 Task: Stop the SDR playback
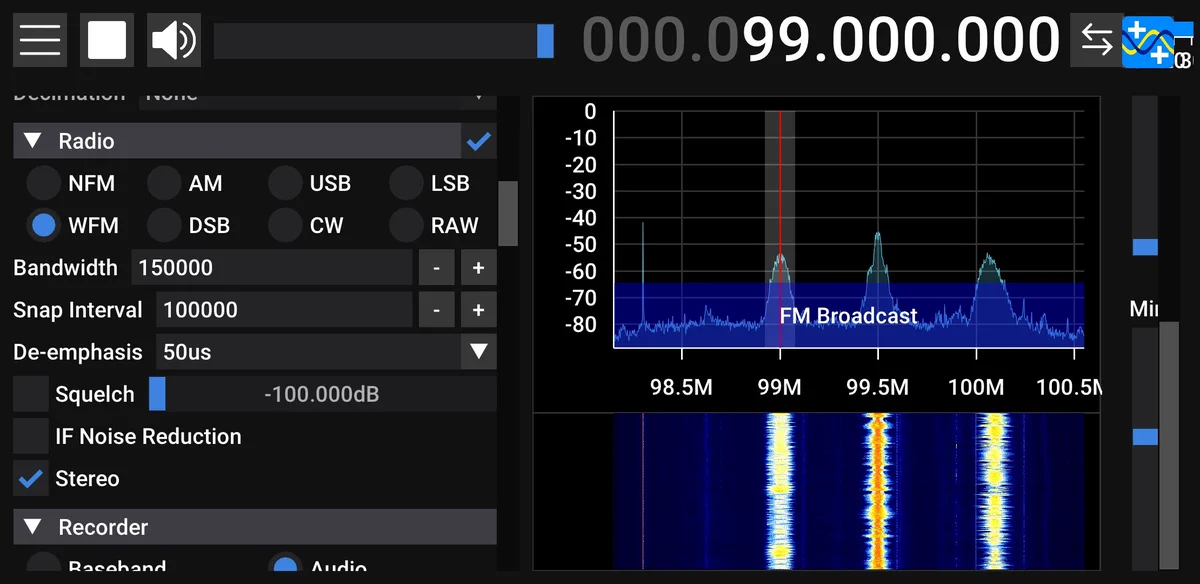coord(107,40)
